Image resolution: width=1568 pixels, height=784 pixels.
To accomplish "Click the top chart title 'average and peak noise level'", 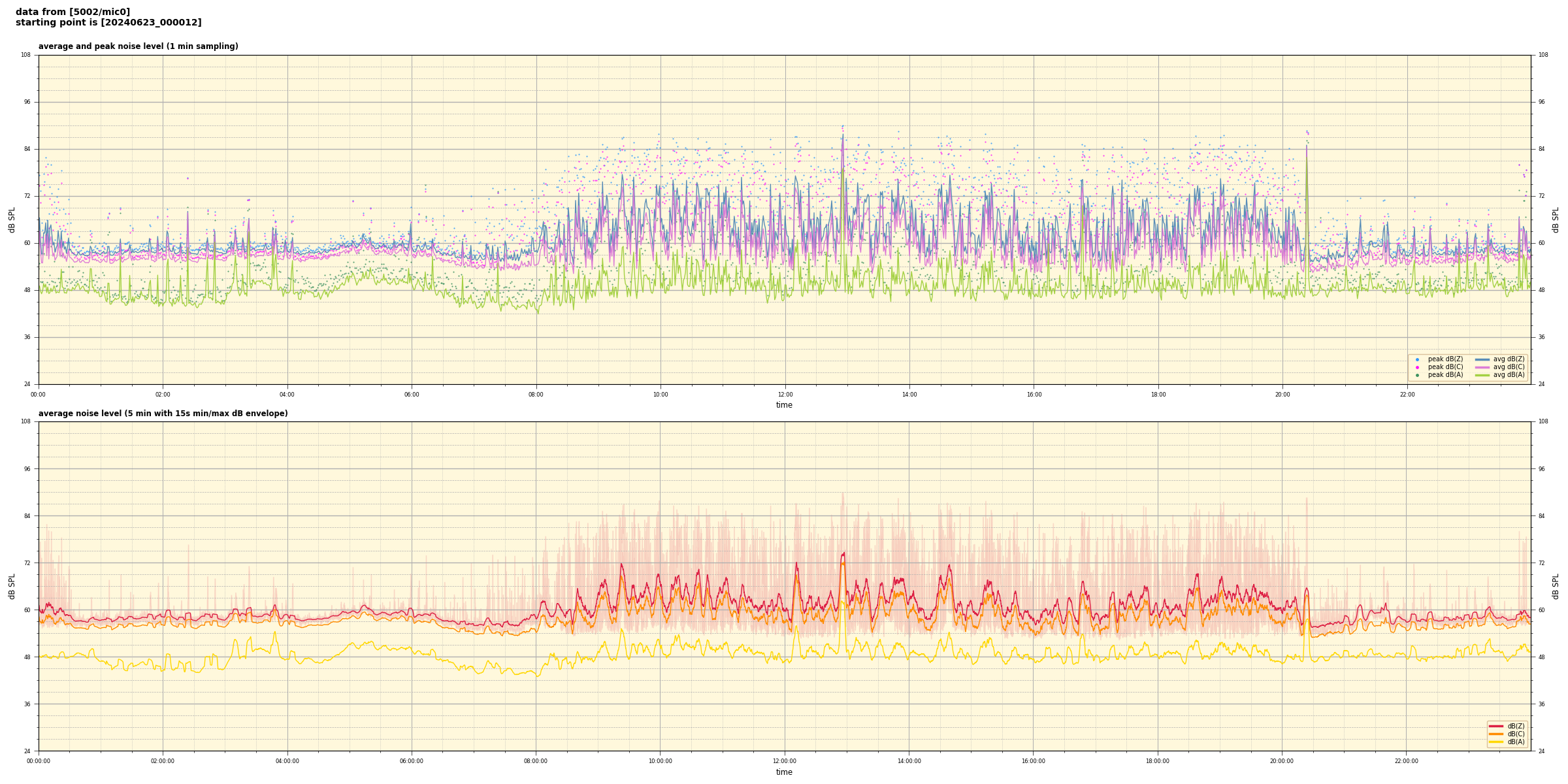I will coord(138,46).
